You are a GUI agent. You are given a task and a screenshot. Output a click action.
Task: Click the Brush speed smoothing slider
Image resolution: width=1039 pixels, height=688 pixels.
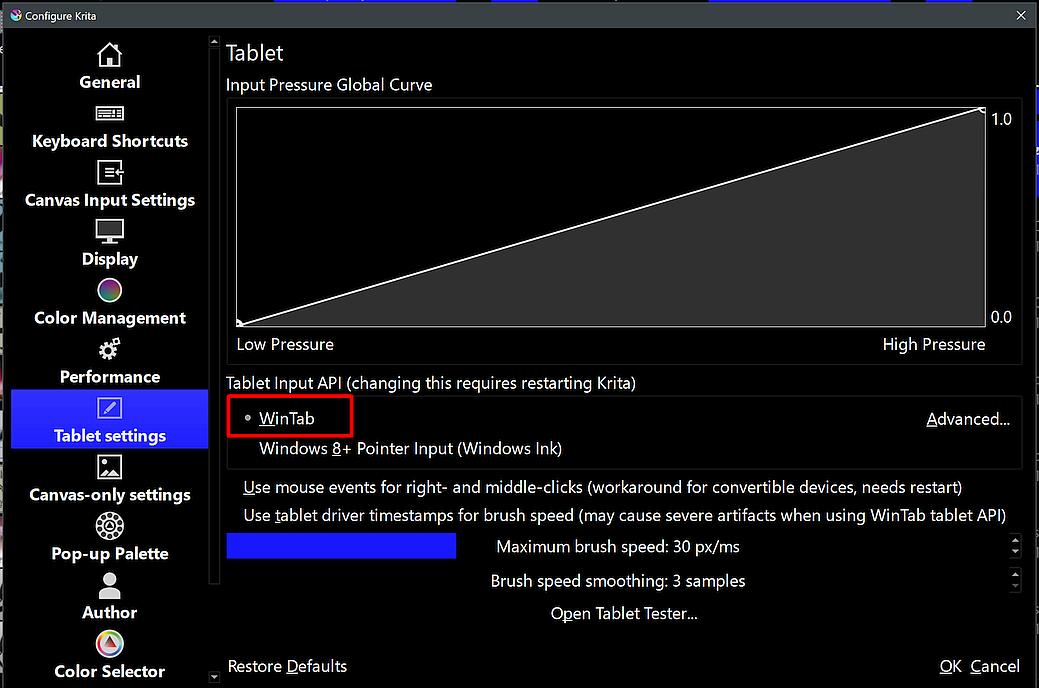[618, 581]
